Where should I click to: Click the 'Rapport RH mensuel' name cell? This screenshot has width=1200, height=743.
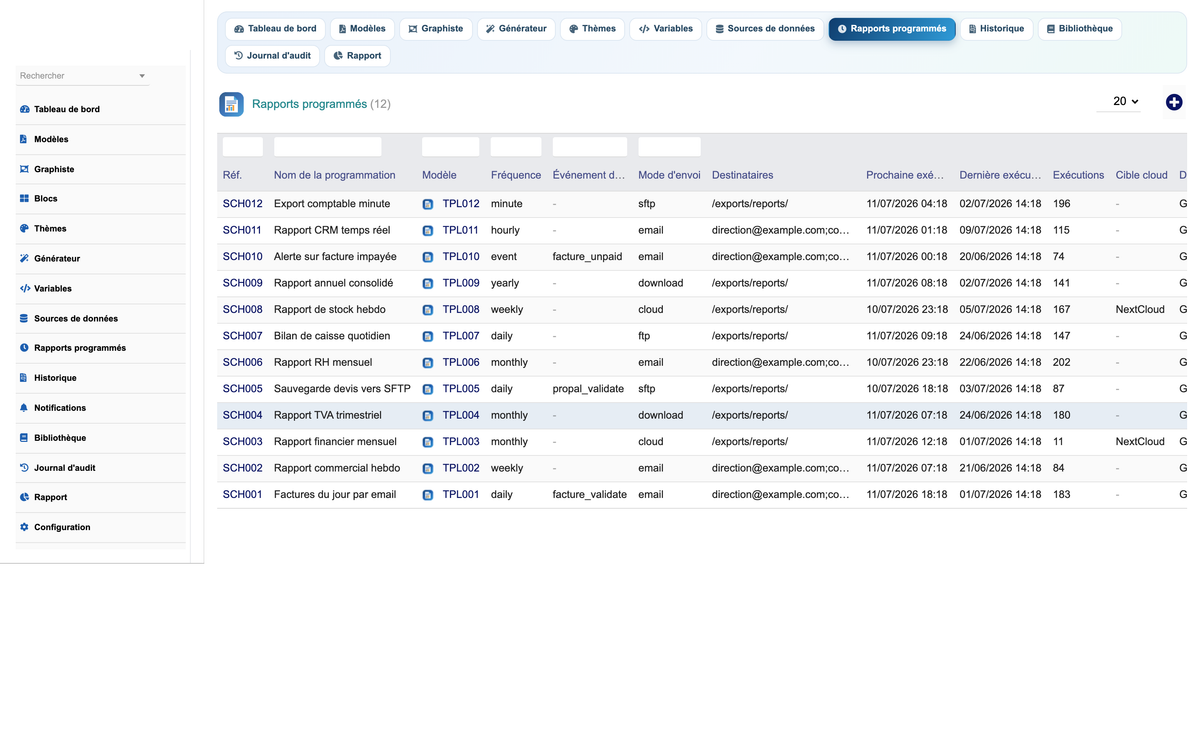323,363
